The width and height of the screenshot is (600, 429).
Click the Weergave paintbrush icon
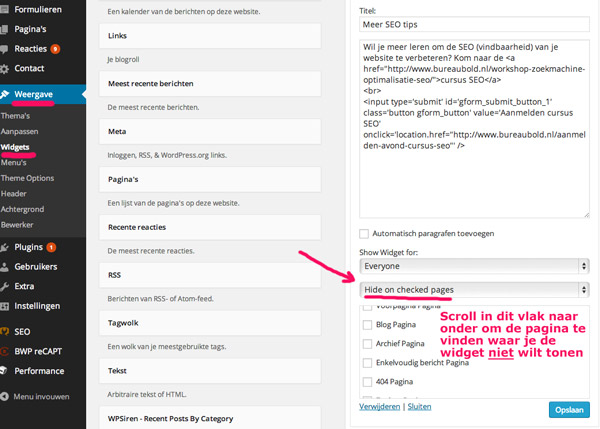(4, 94)
